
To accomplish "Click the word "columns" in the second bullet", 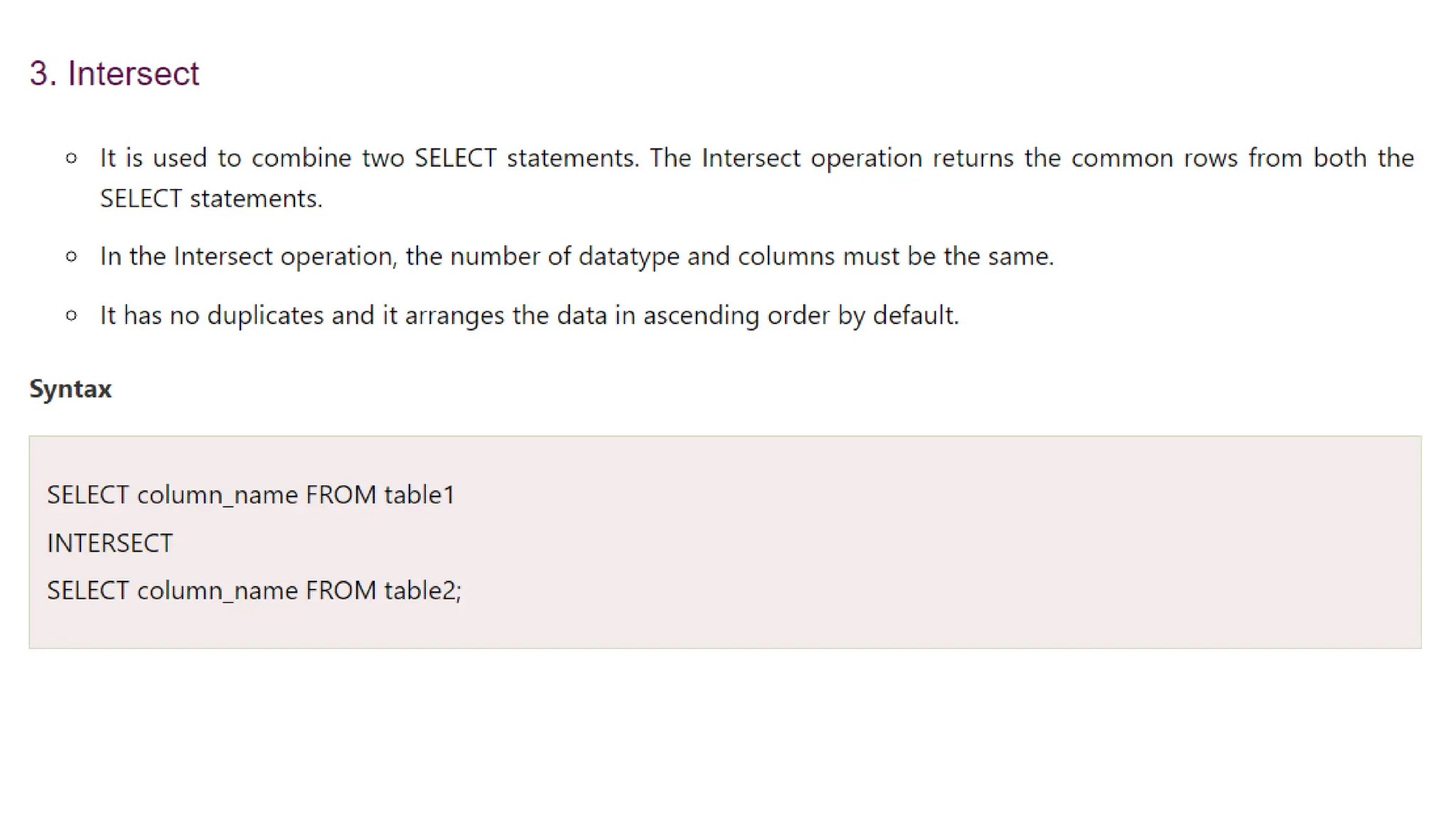I will point(786,257).
